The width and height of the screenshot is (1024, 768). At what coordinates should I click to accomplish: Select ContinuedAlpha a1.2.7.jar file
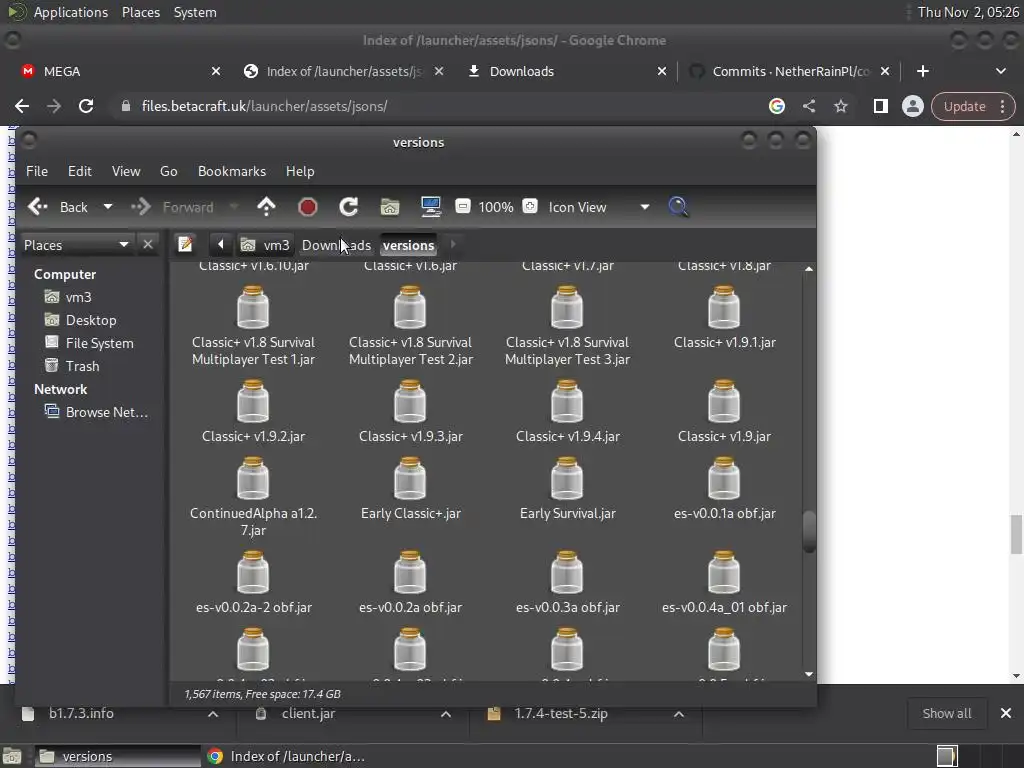(253, 498)
